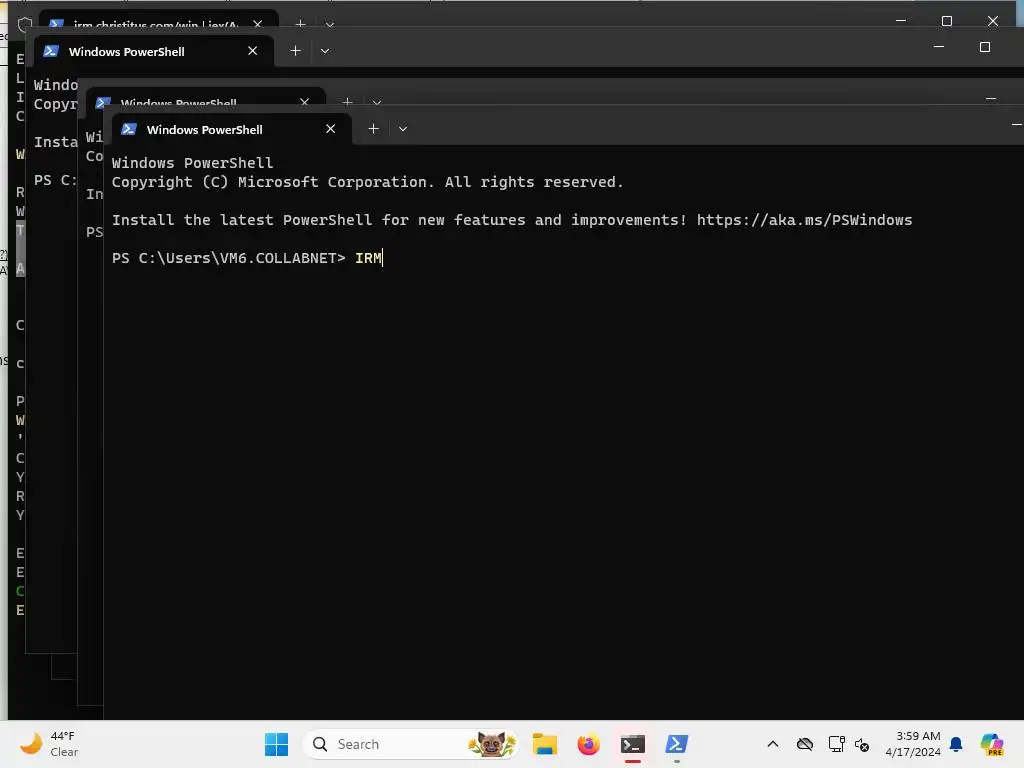Switch to PowerShell taskbar icon
Image resolution: width=1024 pixels, height=768 pixels.
click(x=676, y=744)
